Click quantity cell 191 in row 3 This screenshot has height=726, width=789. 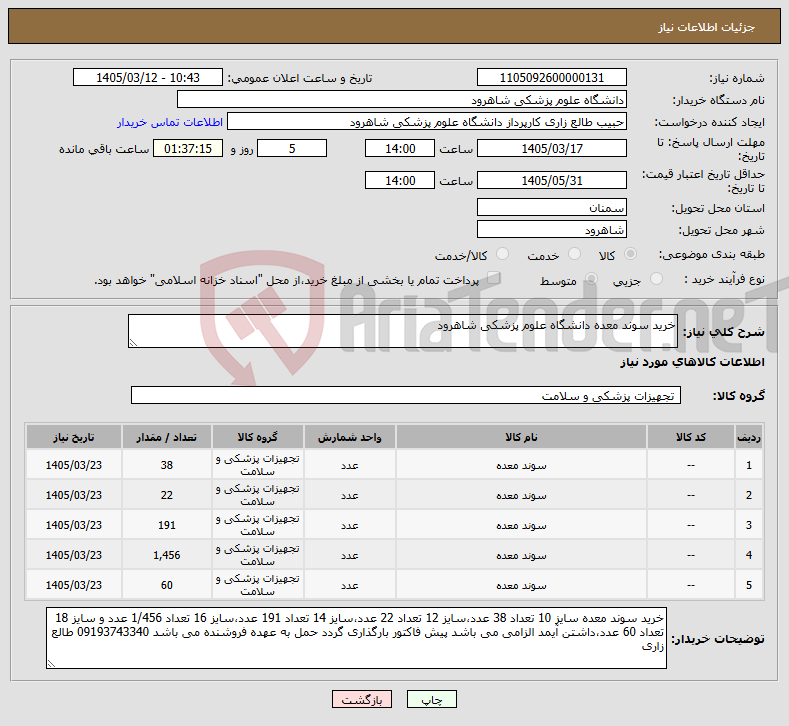click(167, 525)
